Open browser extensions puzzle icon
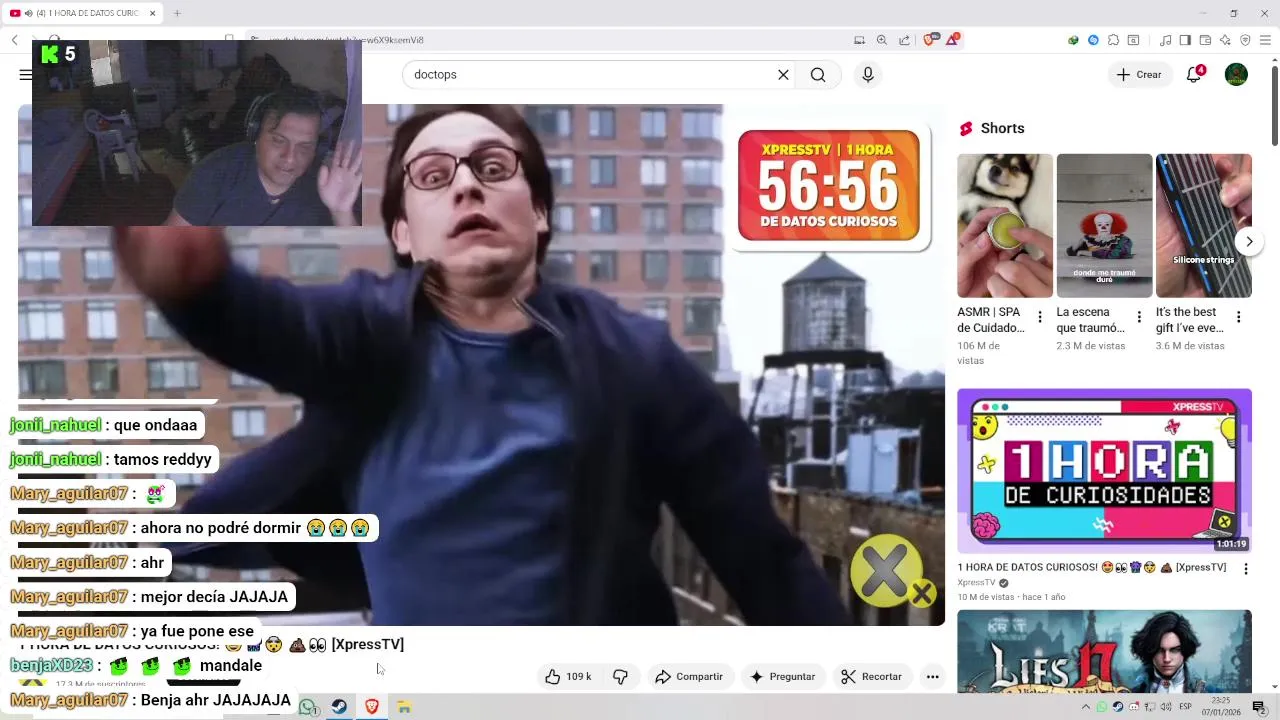1280x720 pixels. 1113,40
